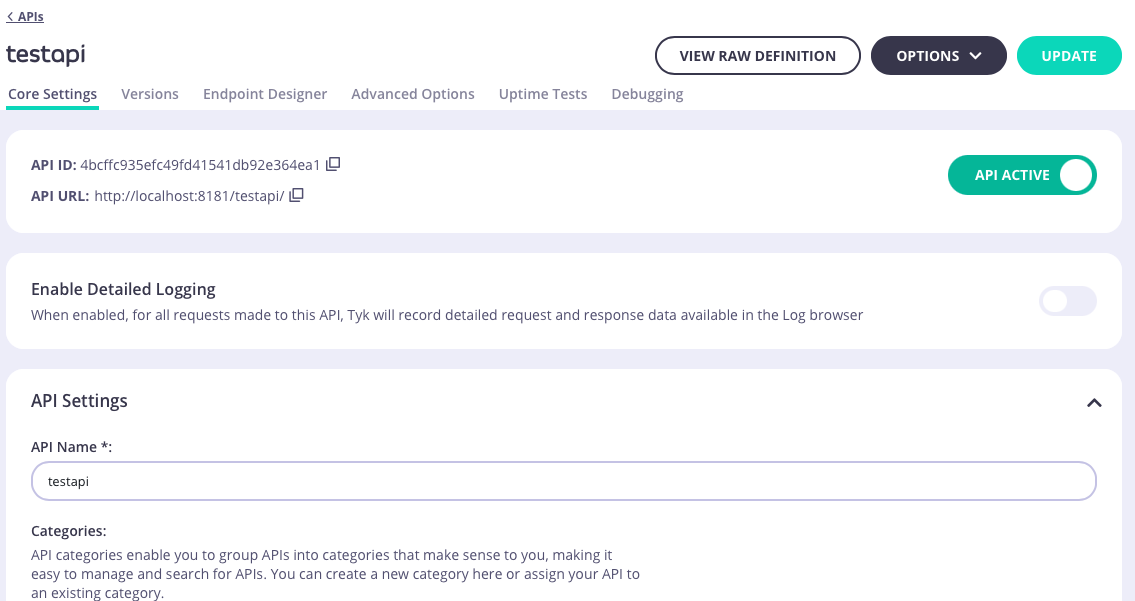Select the Uptime Tests tab

click(543, 94)
